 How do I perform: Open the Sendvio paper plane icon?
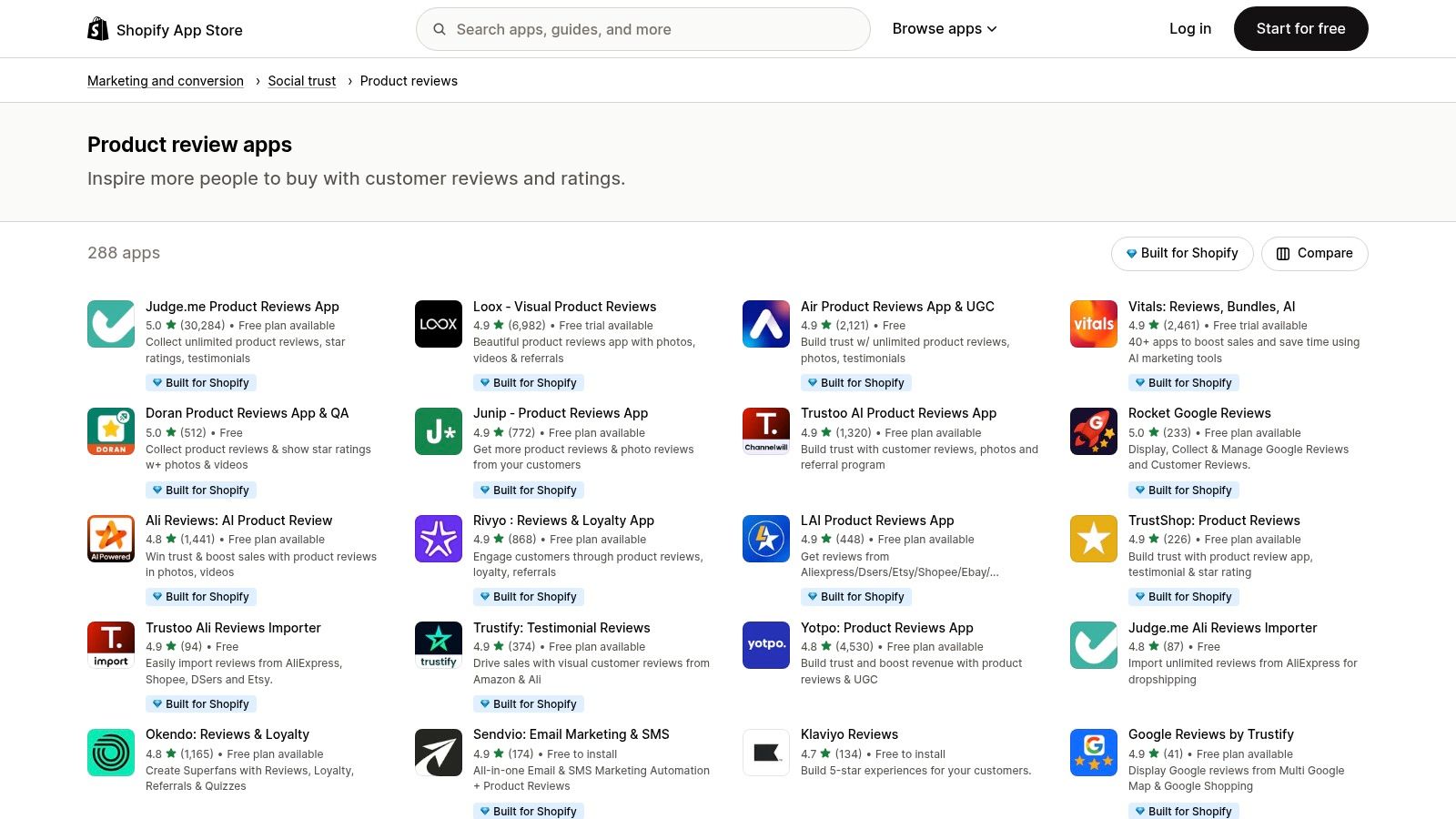[439, 753]
